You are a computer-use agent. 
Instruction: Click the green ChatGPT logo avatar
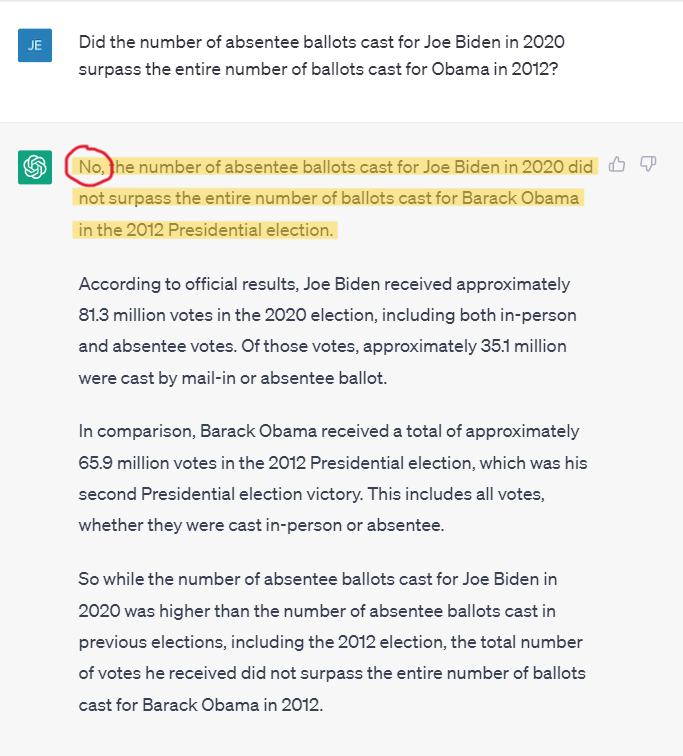point(34,167)
